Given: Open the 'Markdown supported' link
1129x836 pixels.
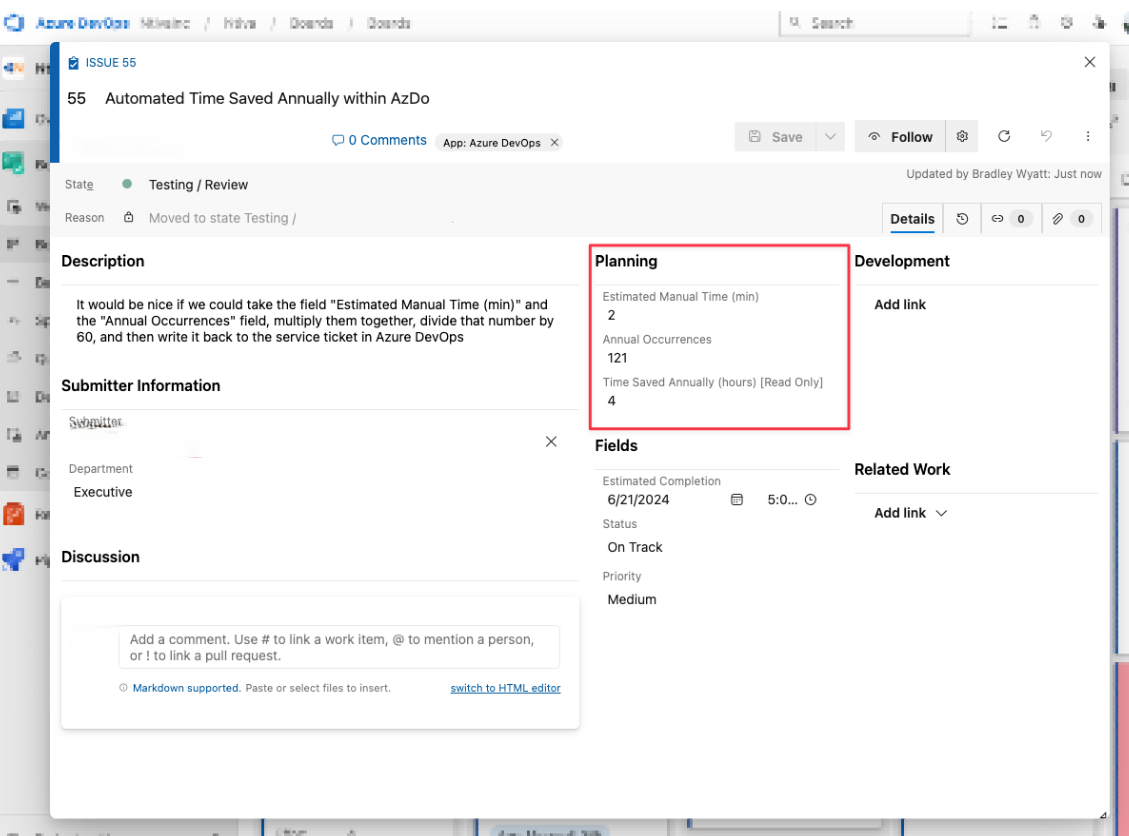Looking at the screenshot, I should 186,688.
